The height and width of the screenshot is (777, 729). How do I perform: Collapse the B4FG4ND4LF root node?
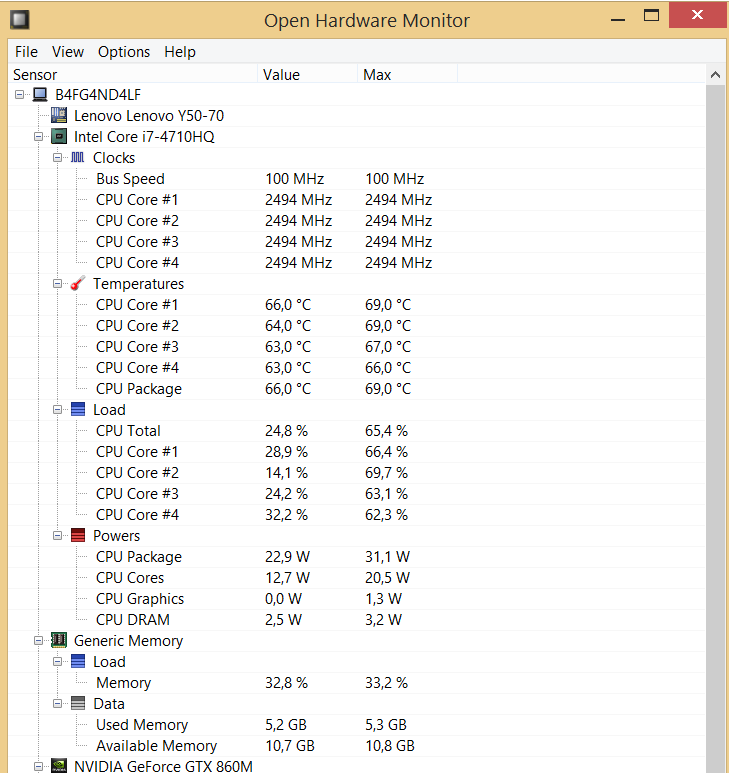19,94
